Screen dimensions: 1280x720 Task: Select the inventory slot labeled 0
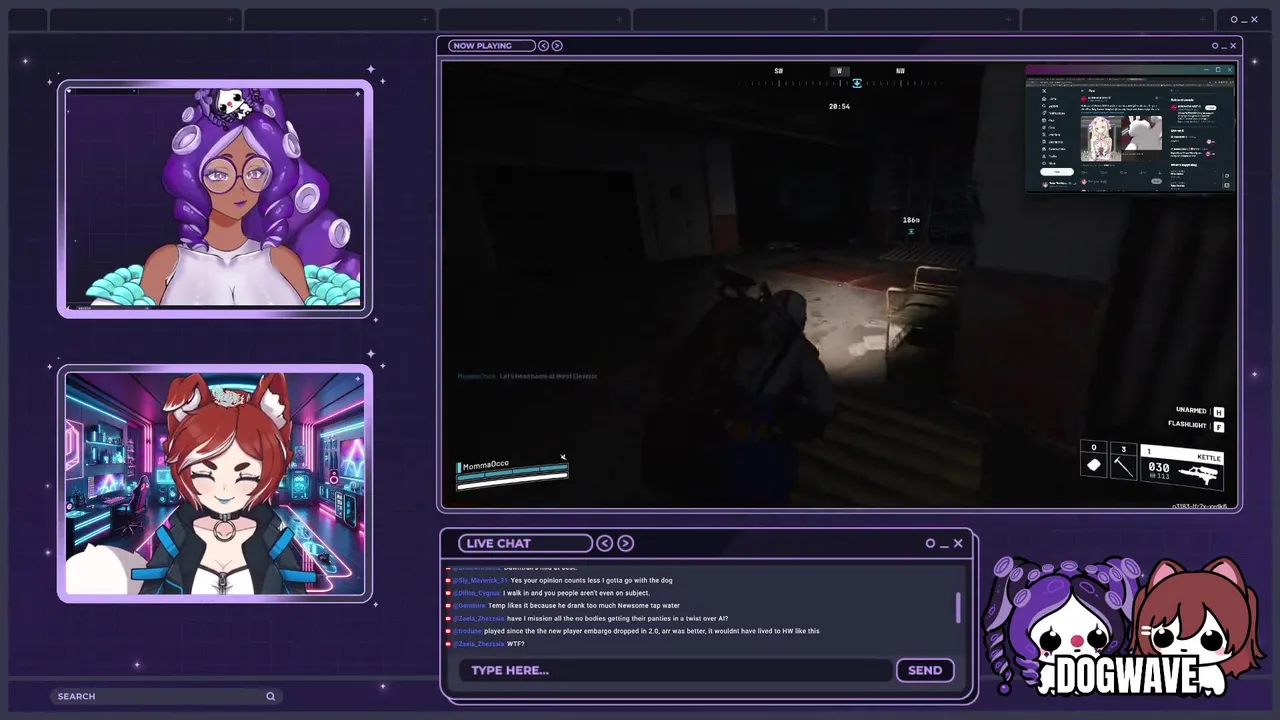pyautogui.click(x=1093, y=461)
